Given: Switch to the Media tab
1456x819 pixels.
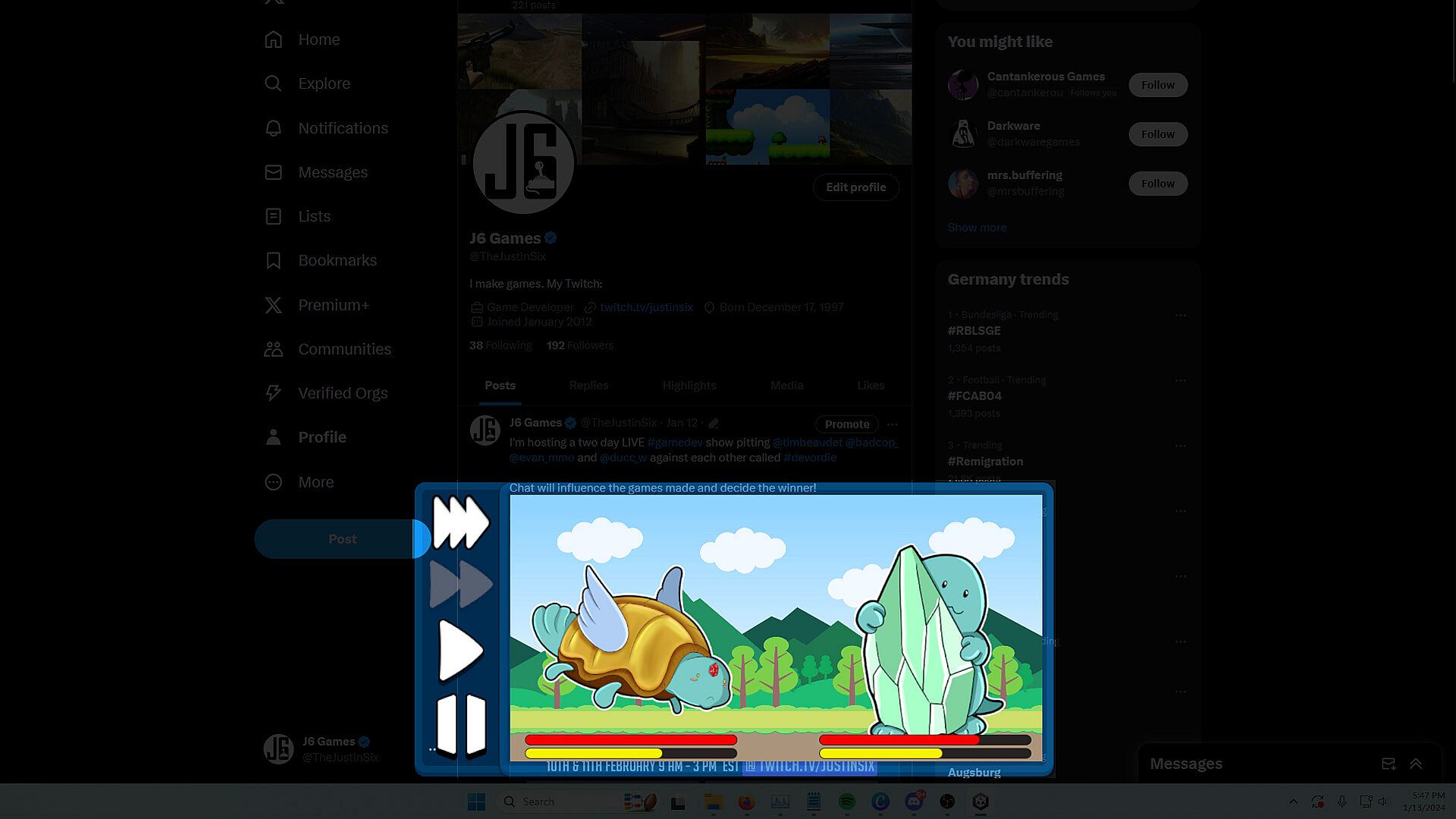Looking at the screenshot, I should coord(786,385).
